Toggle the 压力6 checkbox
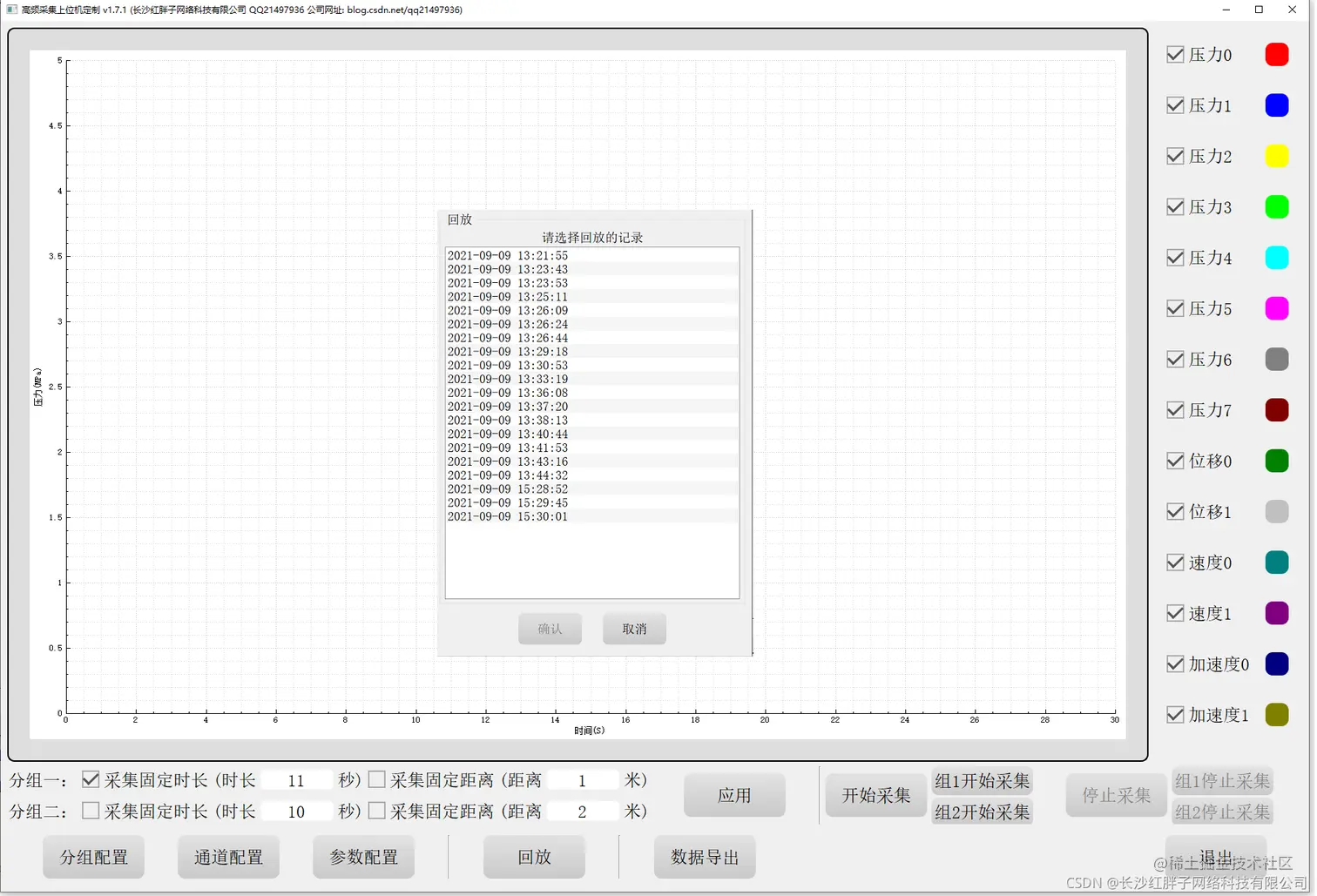The width and height of the screenshot is (1317, 896). click(1175, 359)
